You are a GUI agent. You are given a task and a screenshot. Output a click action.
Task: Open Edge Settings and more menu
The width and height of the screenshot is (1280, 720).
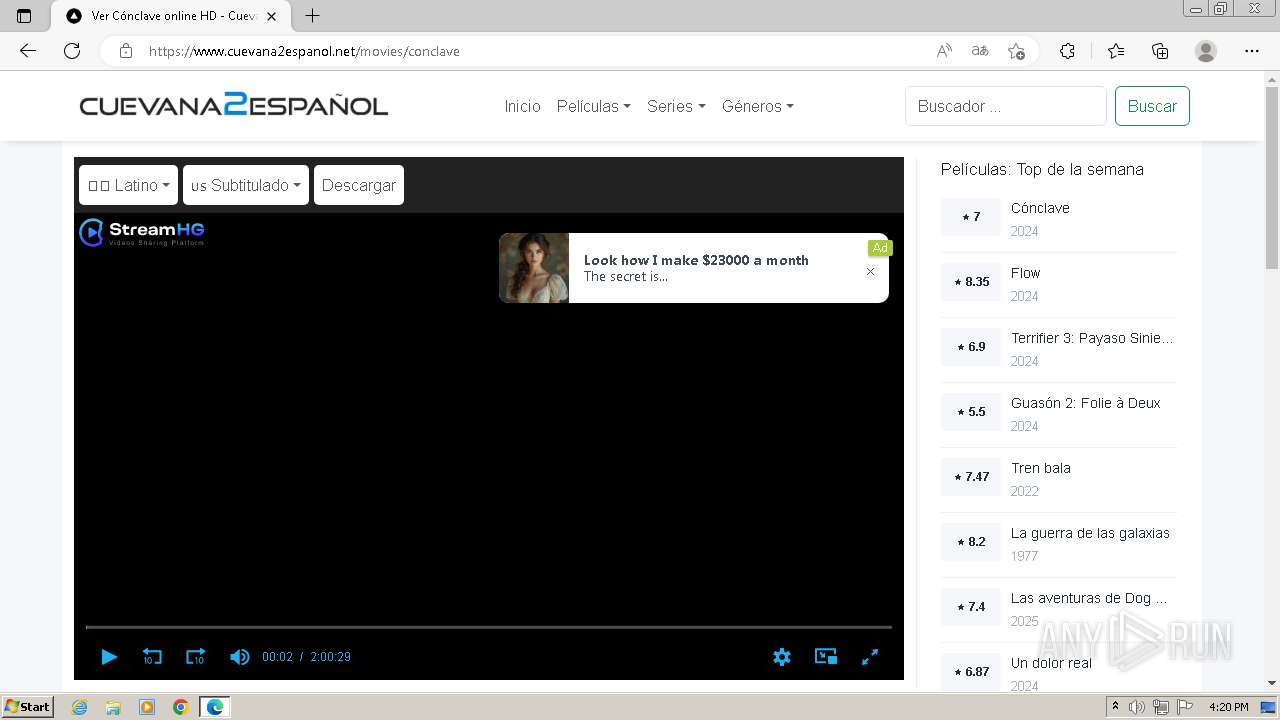click(x=1252, y=51)
